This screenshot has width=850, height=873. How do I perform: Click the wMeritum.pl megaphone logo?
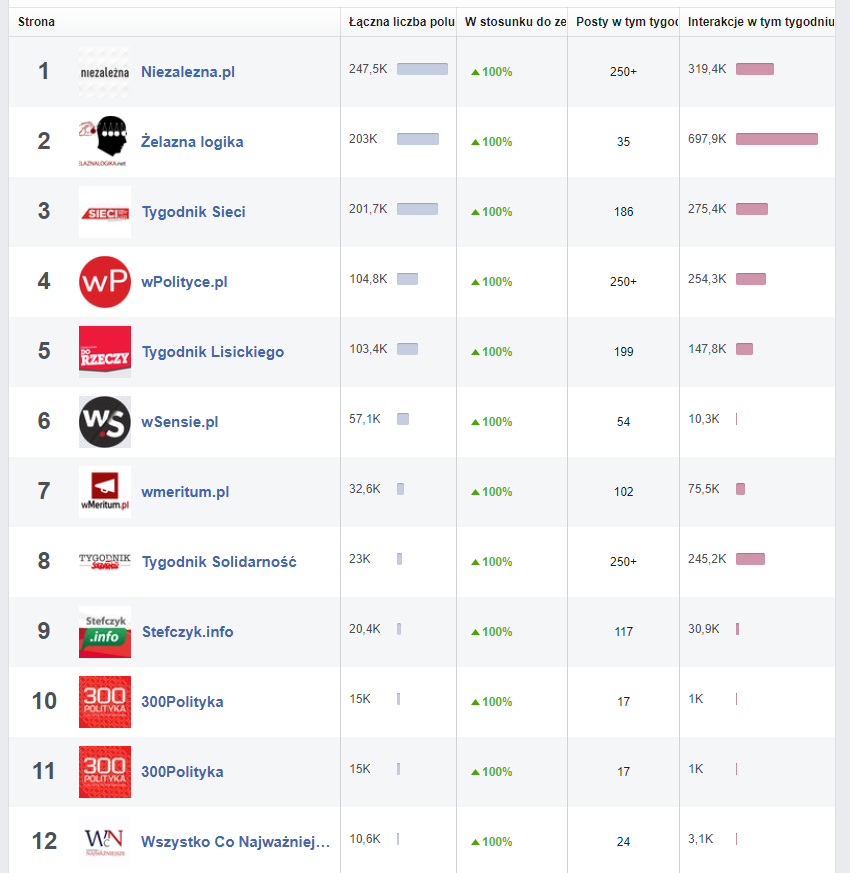(104, 492)
